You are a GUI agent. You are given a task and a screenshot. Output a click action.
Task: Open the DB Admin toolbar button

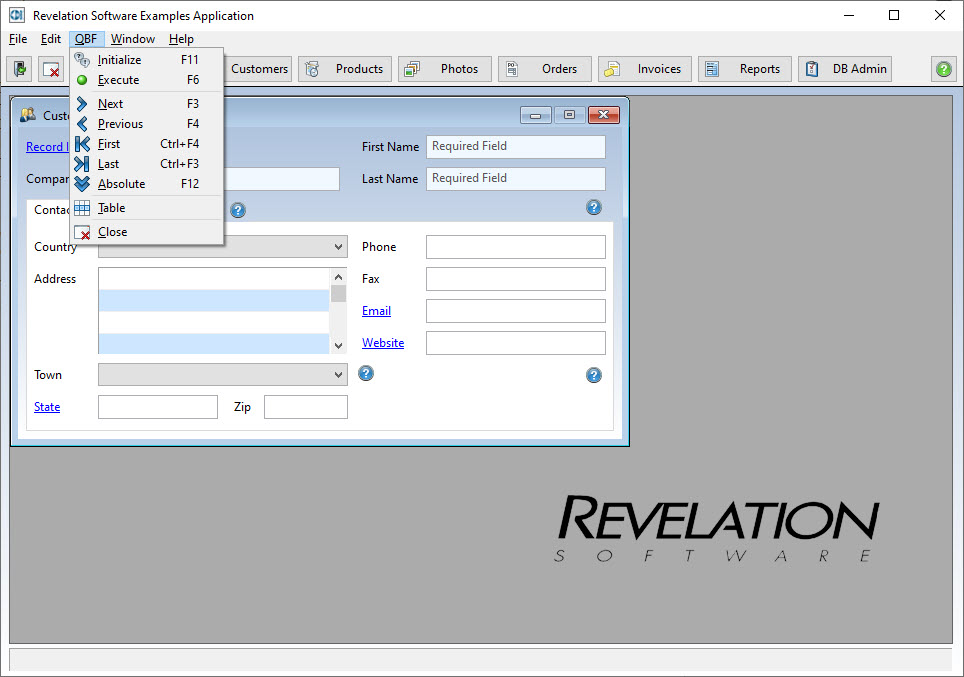pyautogui.click(x=845, y=69)
